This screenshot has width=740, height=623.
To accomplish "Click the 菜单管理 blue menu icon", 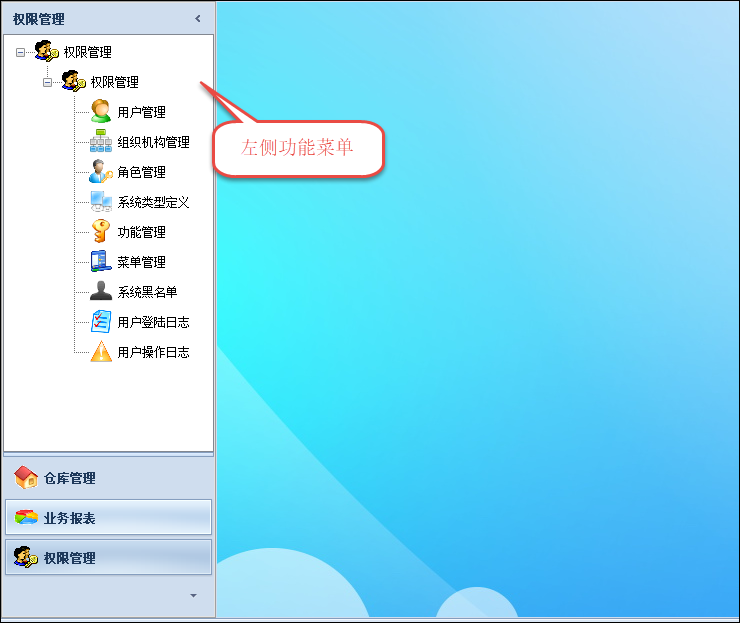I will [x=101, y=261].
